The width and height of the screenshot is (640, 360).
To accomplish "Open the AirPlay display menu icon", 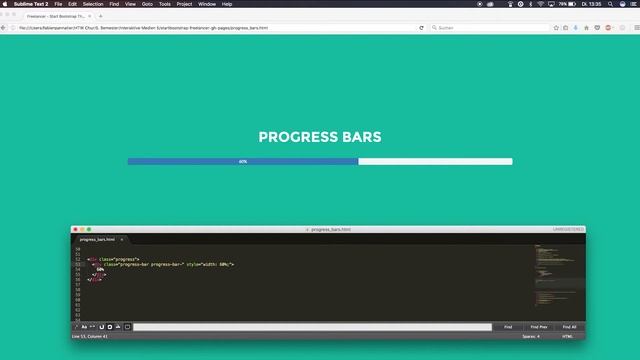I will [551, 4].
